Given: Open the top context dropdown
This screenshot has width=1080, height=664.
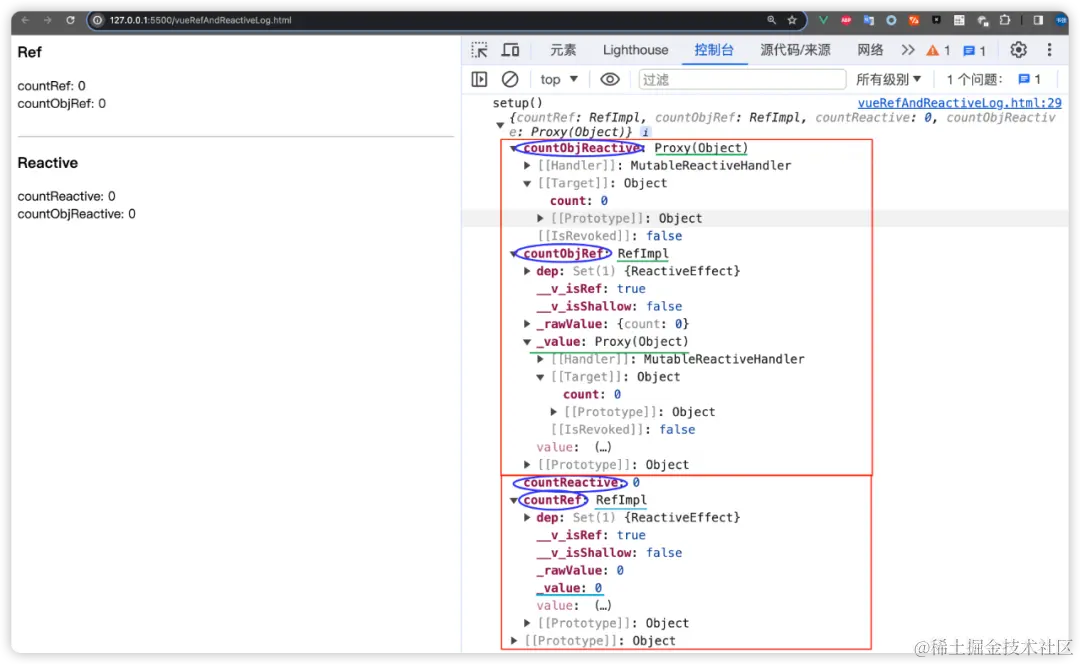Looking at the screenshot, I should pos(559,79).
